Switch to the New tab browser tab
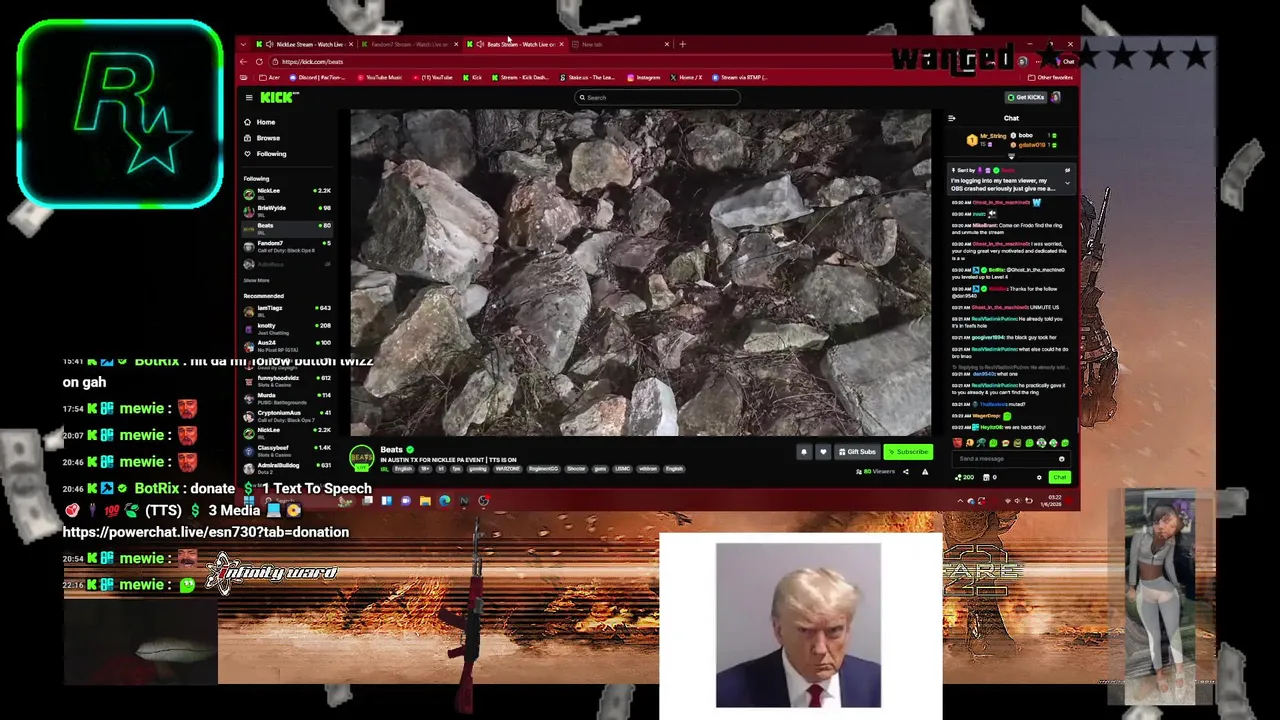 [x=620, y=44]
